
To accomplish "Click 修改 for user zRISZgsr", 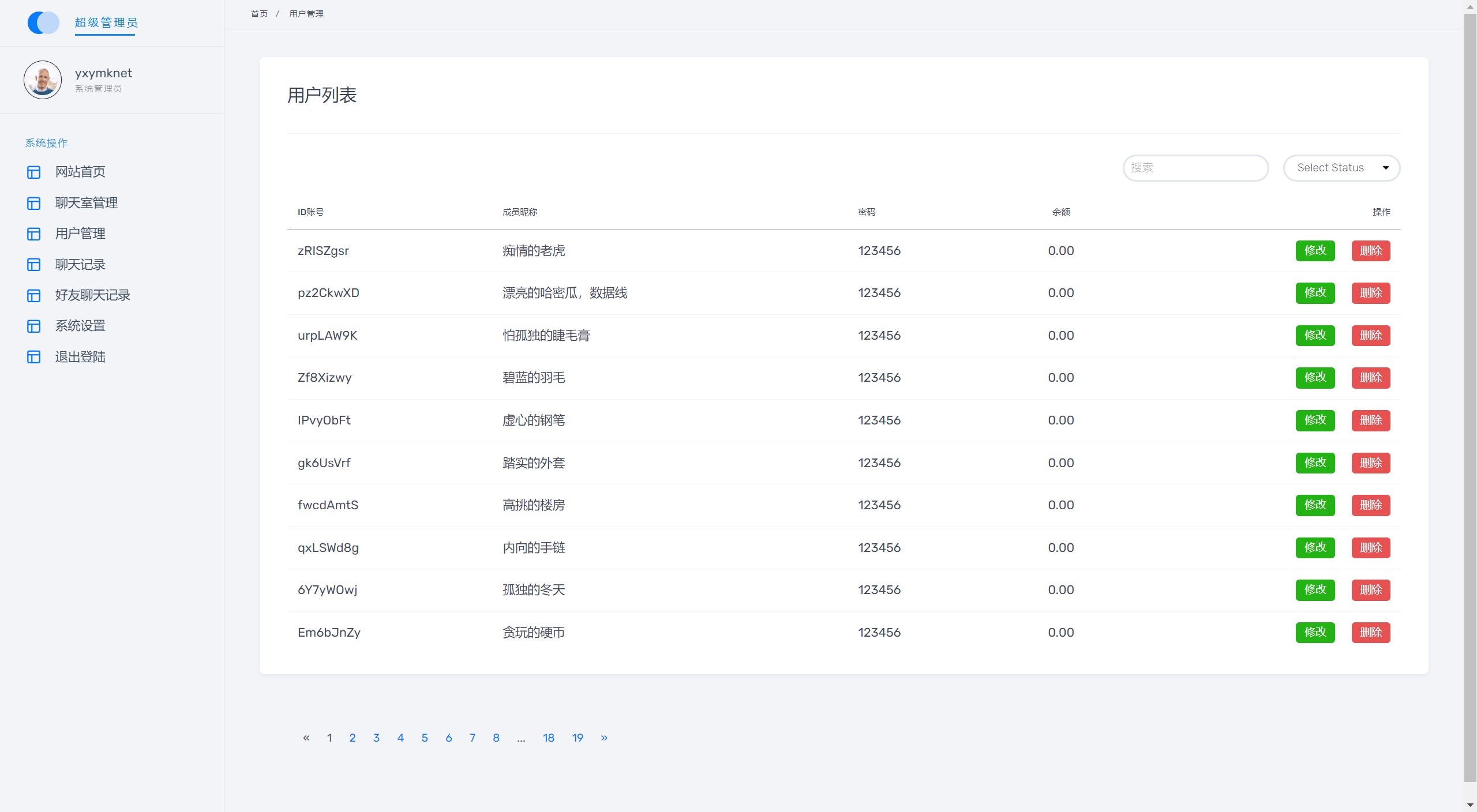I will pos(1315,251).
